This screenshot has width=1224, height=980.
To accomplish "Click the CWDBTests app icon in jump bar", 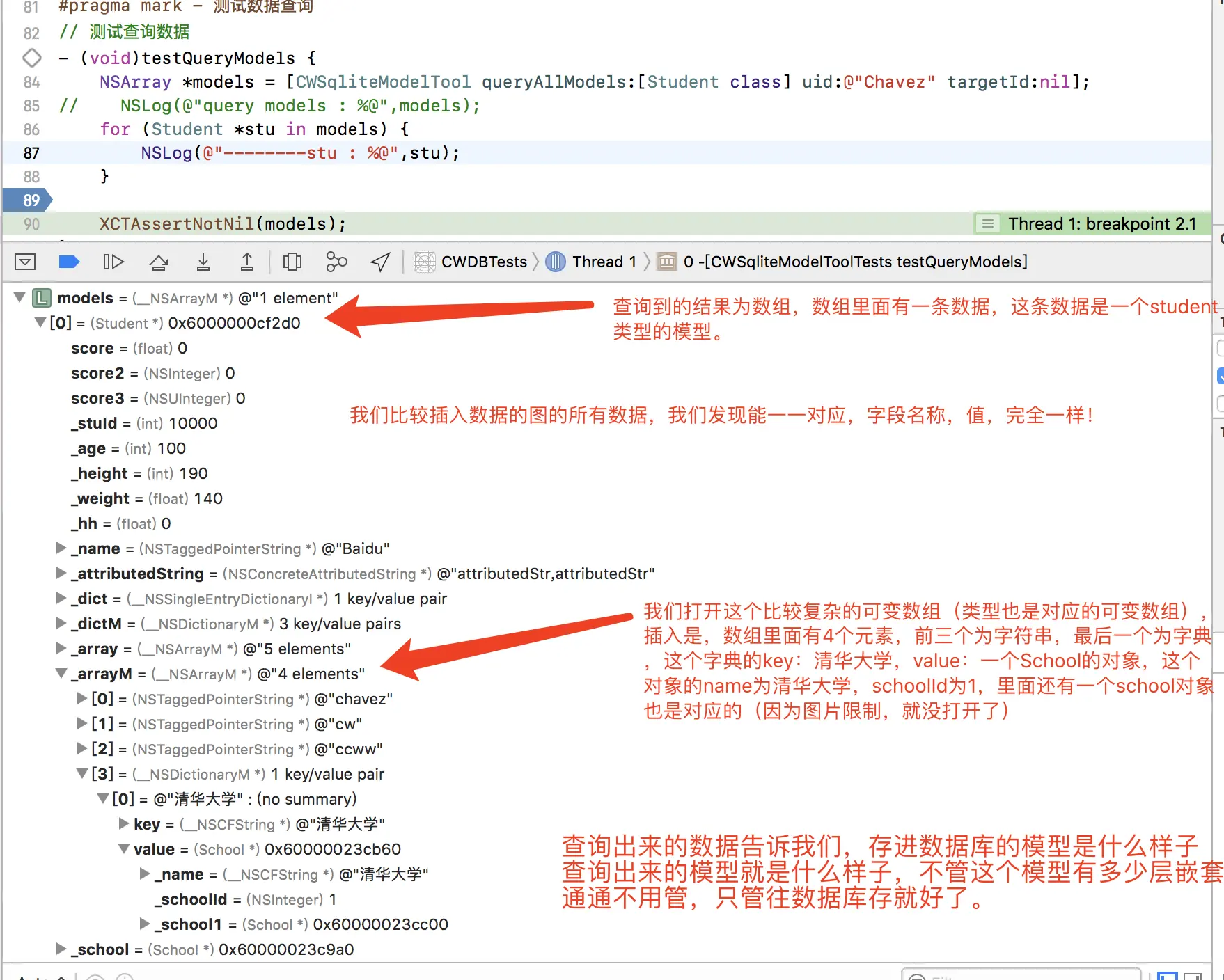I will [425, 262].
